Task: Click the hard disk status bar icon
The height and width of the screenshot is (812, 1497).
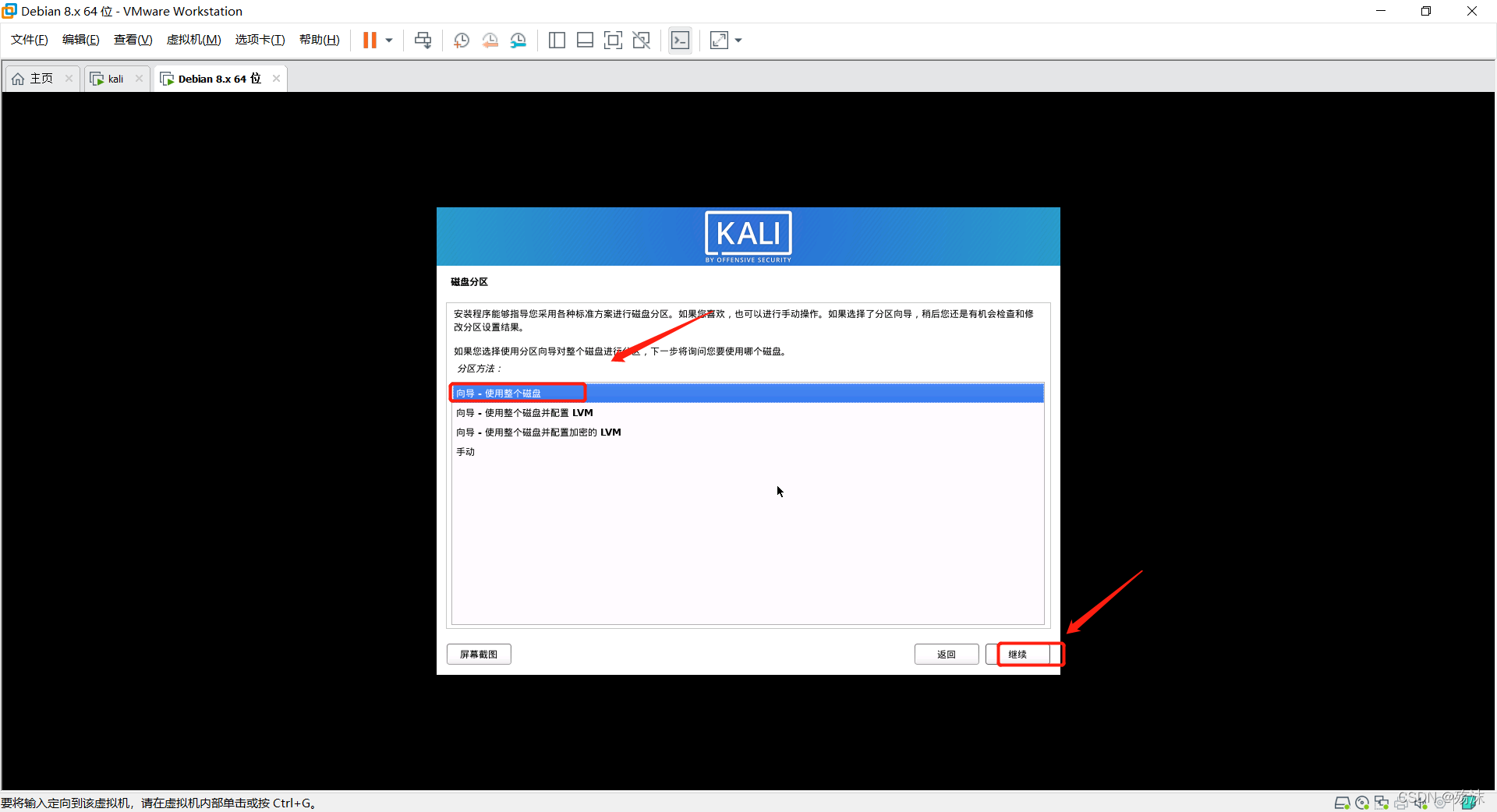Action: tap(1342, 803)
